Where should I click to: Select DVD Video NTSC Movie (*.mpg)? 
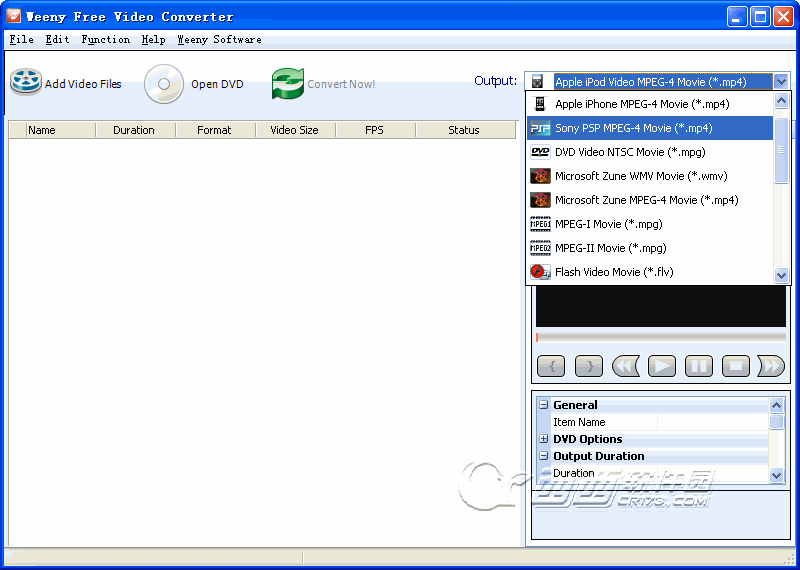click(x=650, y=152)
